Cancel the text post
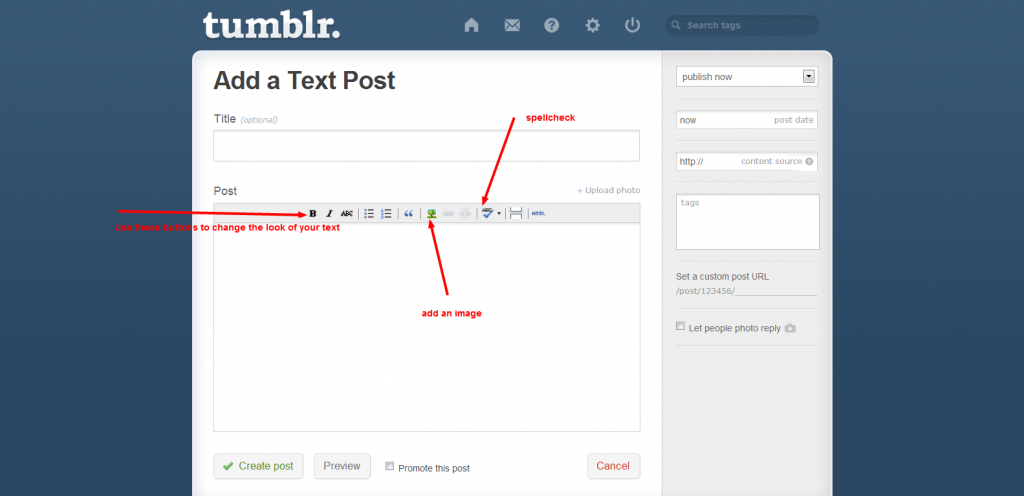The image size is (1024, 496). 613,466
